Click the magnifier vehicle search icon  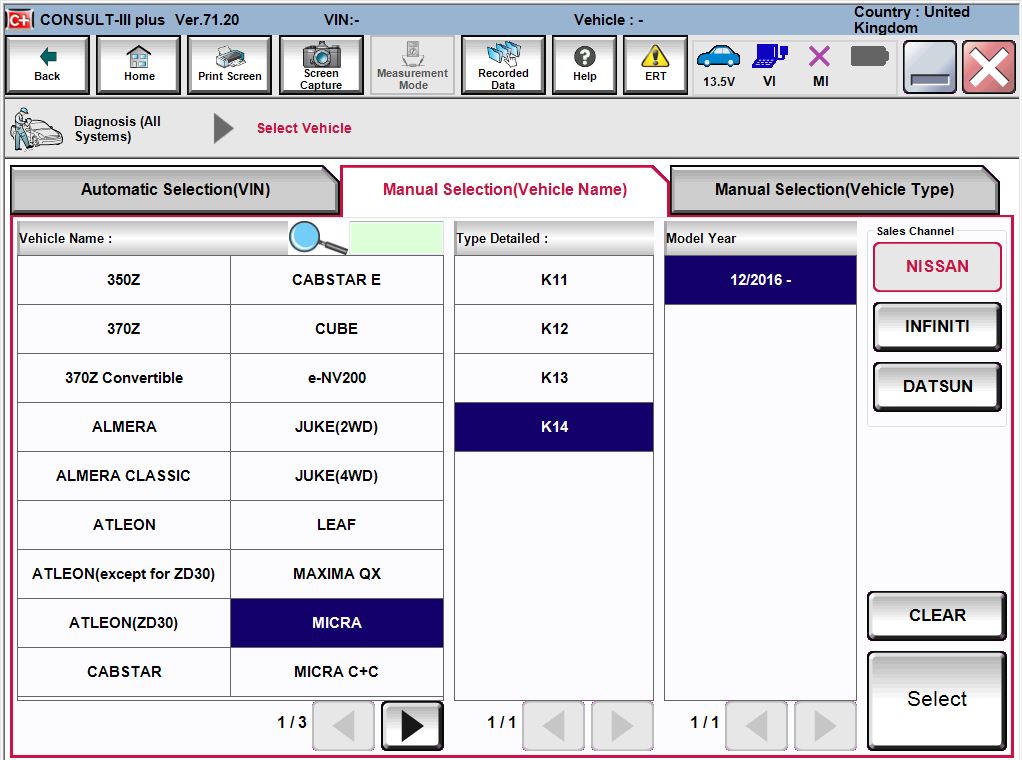pos(317,238)
